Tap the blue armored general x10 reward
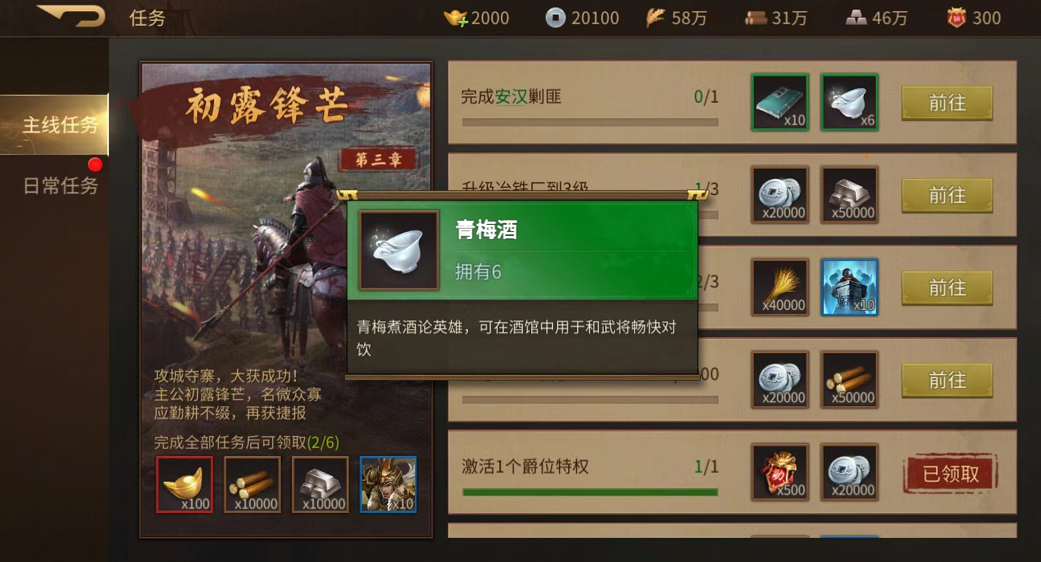1041x562 pixels. (x=850, y=287)
